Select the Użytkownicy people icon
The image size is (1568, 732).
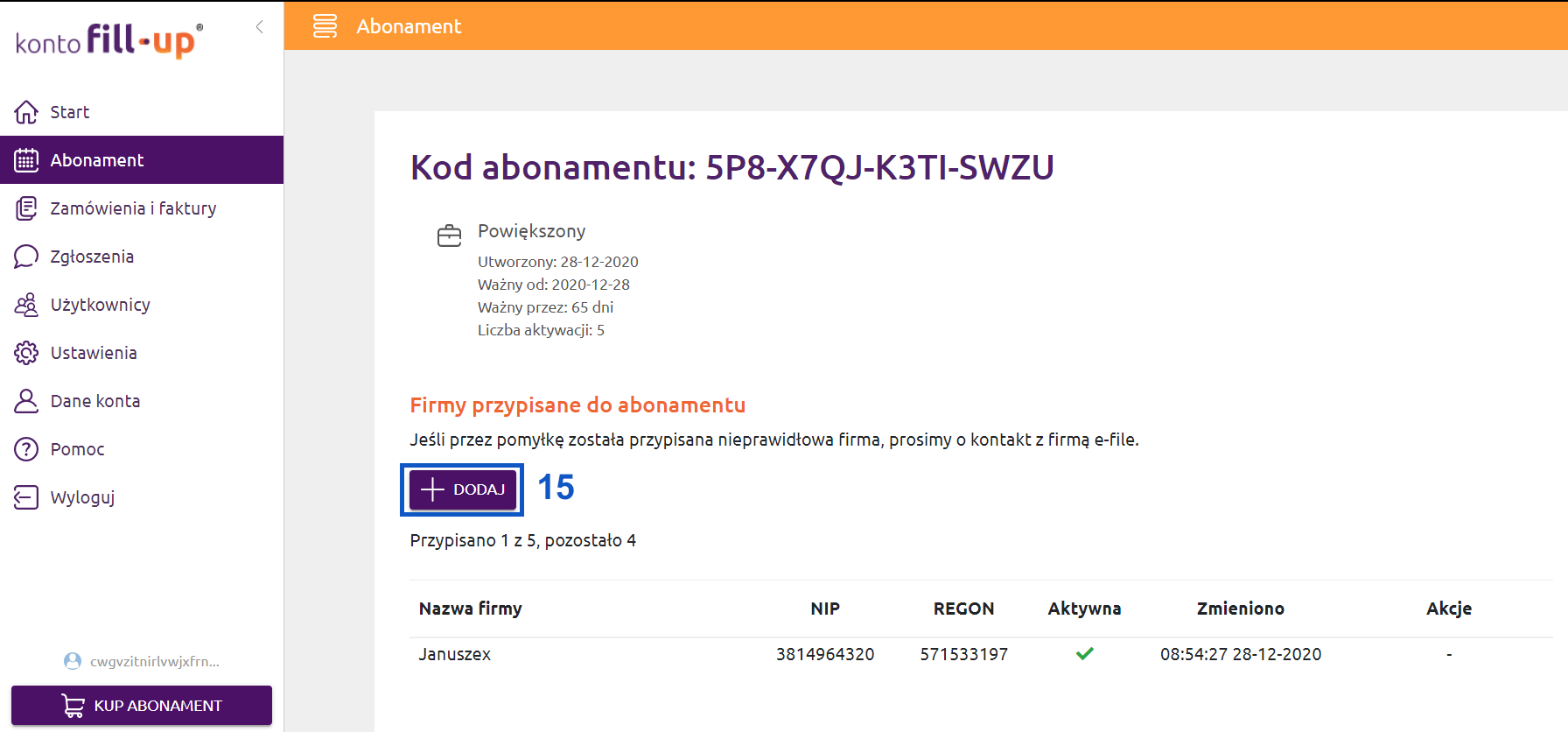click(x=26, y=305)
